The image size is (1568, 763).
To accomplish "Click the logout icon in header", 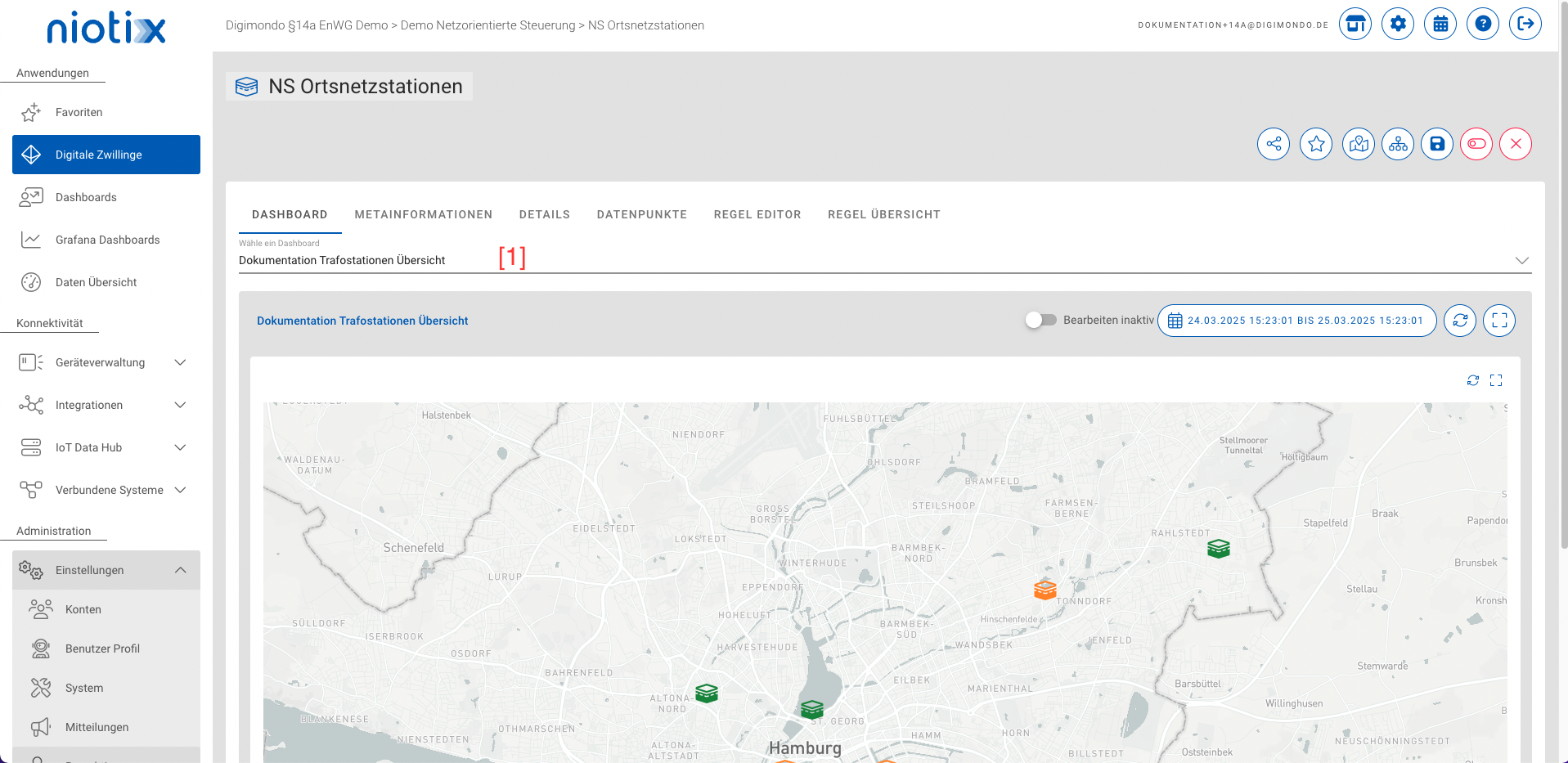I will click(x=1525, y=24).
